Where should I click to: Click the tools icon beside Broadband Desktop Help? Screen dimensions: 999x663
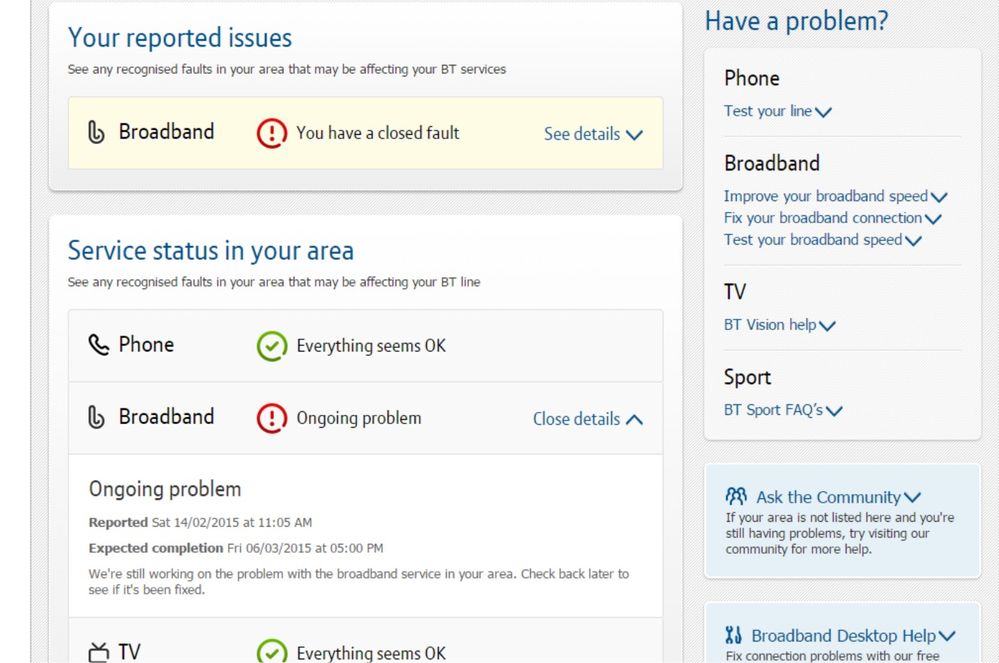[733, 635]
